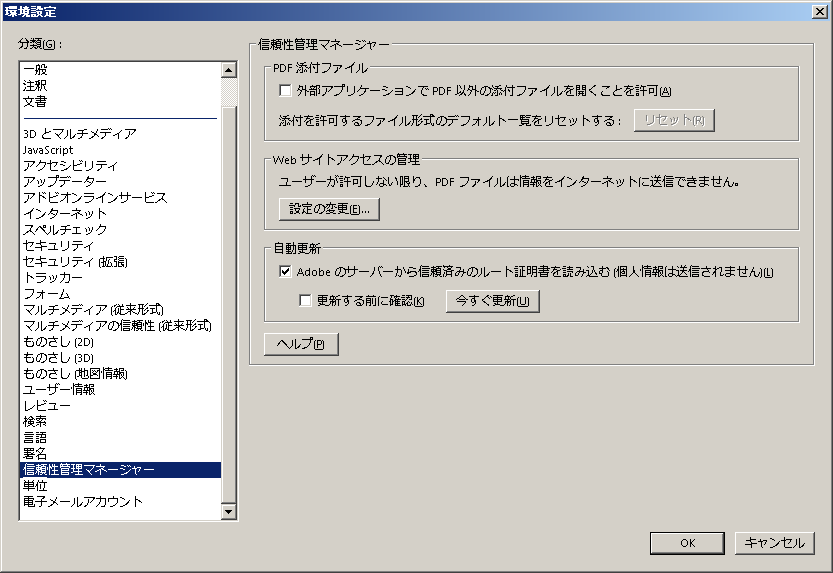Screen dimensions: 833x573
Task: Select the スペルチェック category
Action: [x=121, y=229]
